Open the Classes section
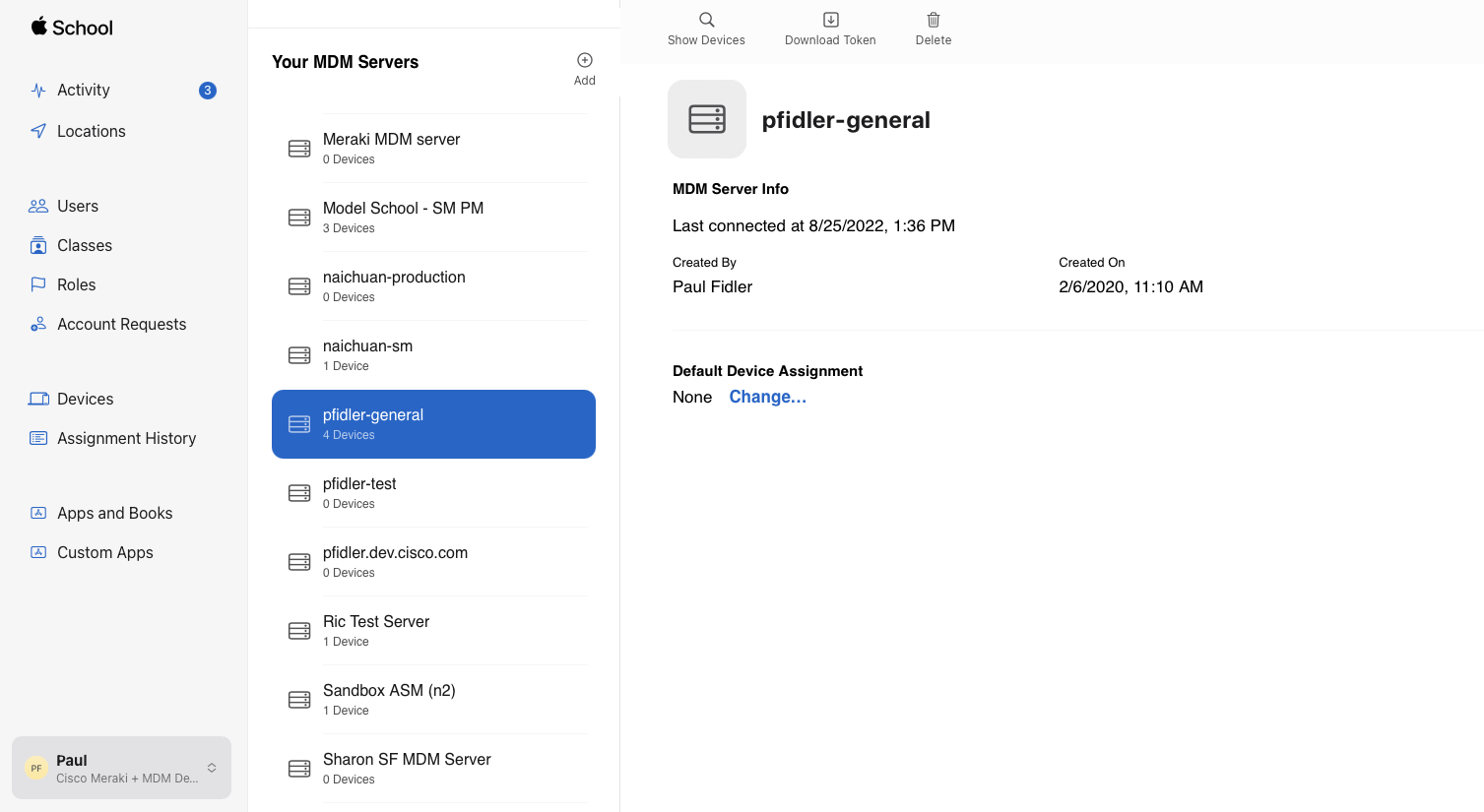 (85, 245)
